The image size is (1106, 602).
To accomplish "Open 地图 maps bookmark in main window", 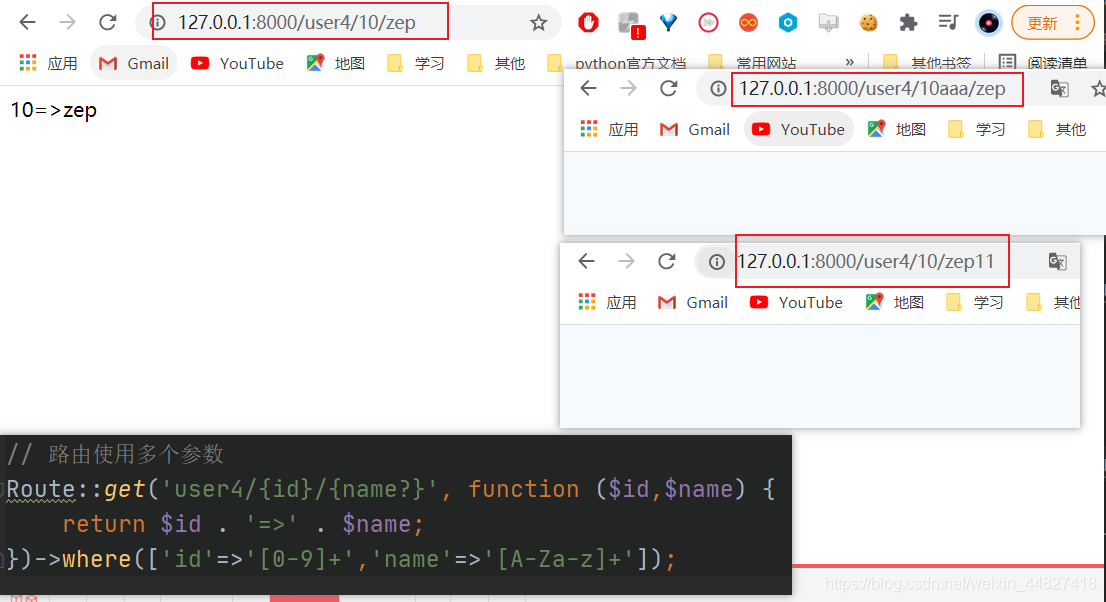I will [336, 64].
